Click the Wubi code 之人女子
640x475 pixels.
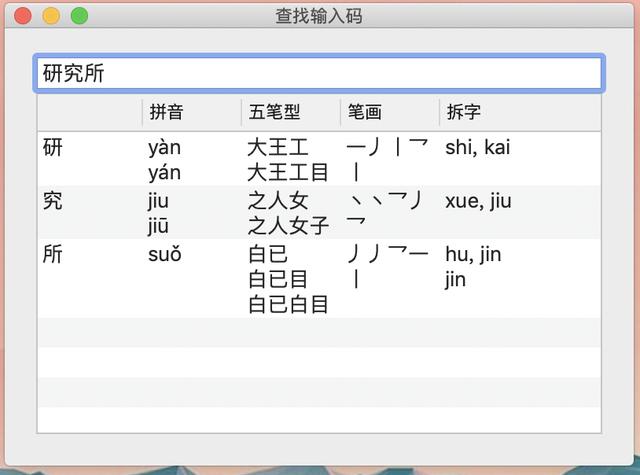288,226
